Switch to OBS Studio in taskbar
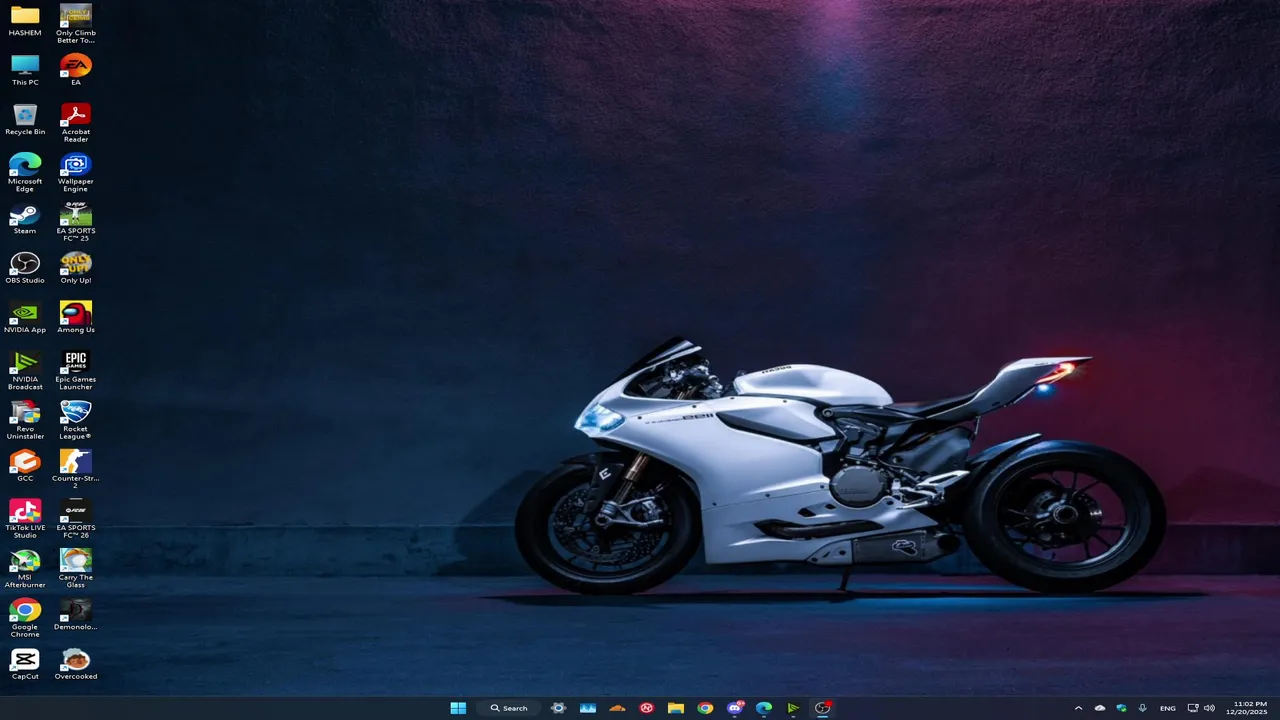Viewport: 1280px width, 720px height. [822, 708]
